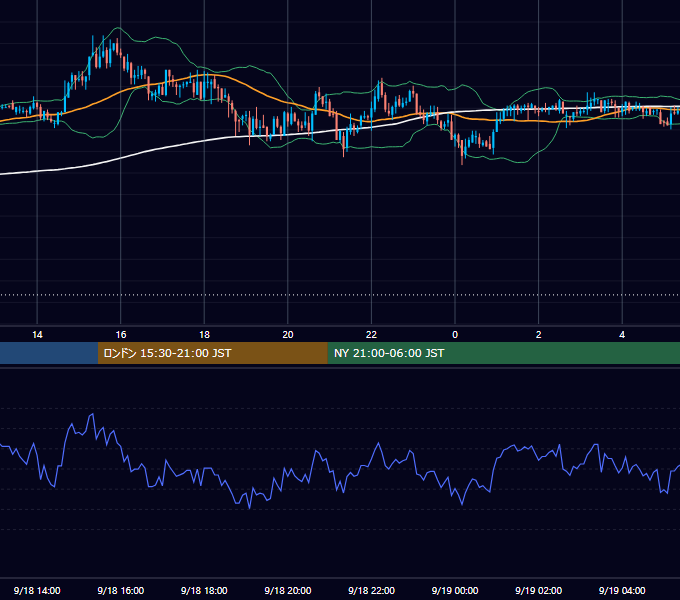The height and width of the screenshot is (600, 680).
Task: Click the 9/18 22:00 indicator axis label
Action: [x=371, y=590]
